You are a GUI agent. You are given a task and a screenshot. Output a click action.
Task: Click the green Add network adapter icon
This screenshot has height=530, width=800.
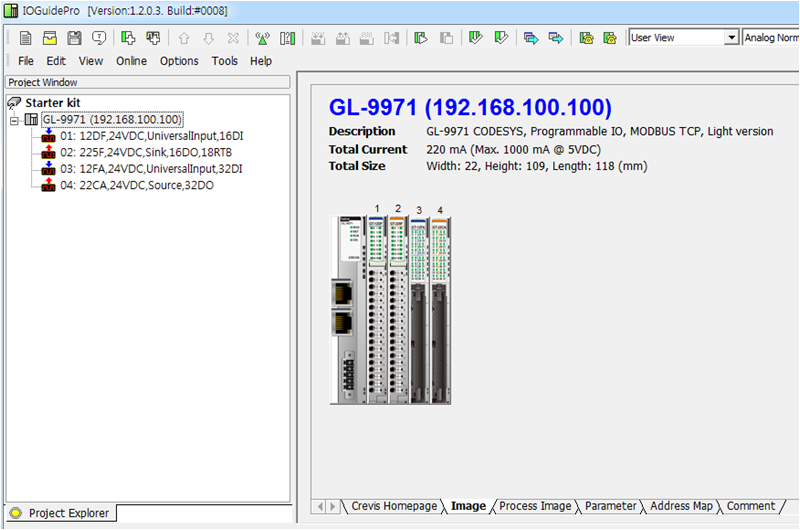[x=128, y=38]
